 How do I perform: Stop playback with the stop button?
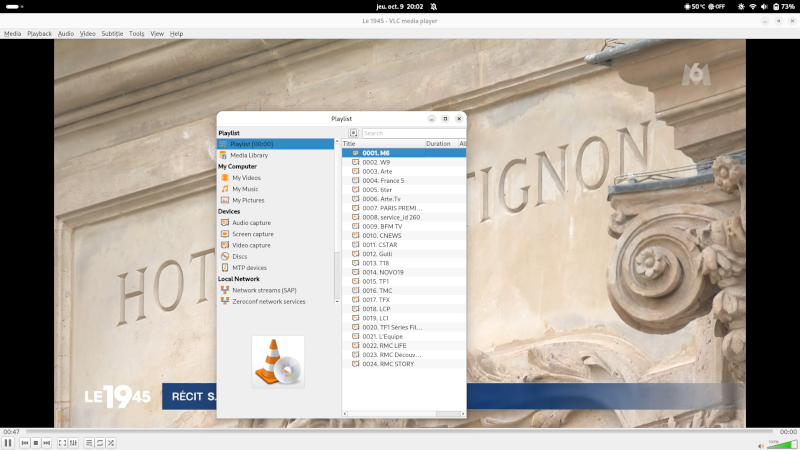tap(36, 443)
